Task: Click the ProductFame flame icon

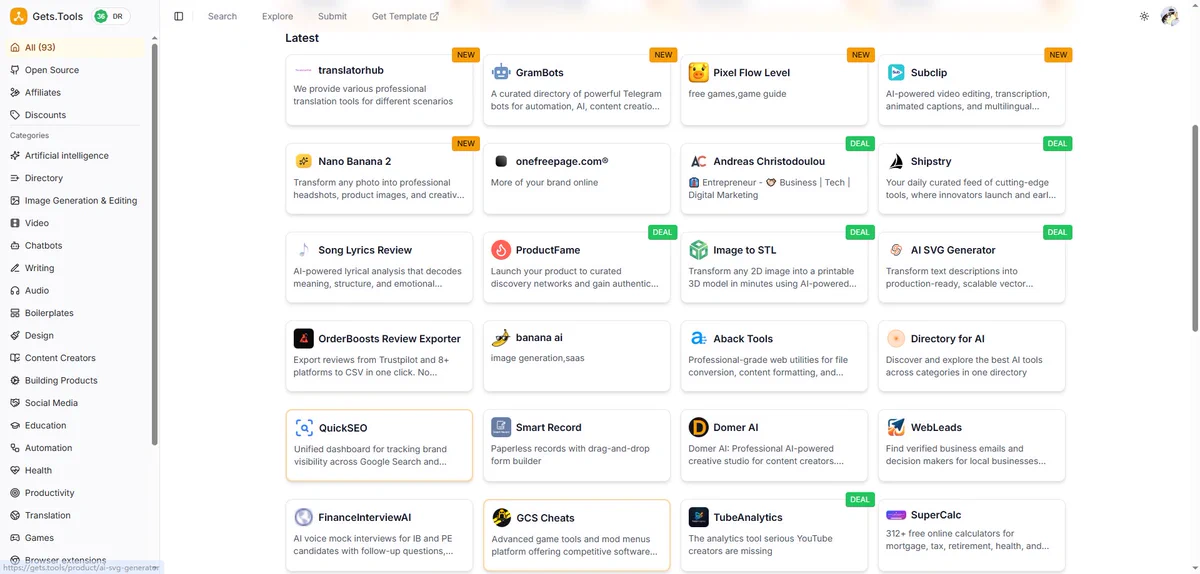Action: (x=501, y=250)
